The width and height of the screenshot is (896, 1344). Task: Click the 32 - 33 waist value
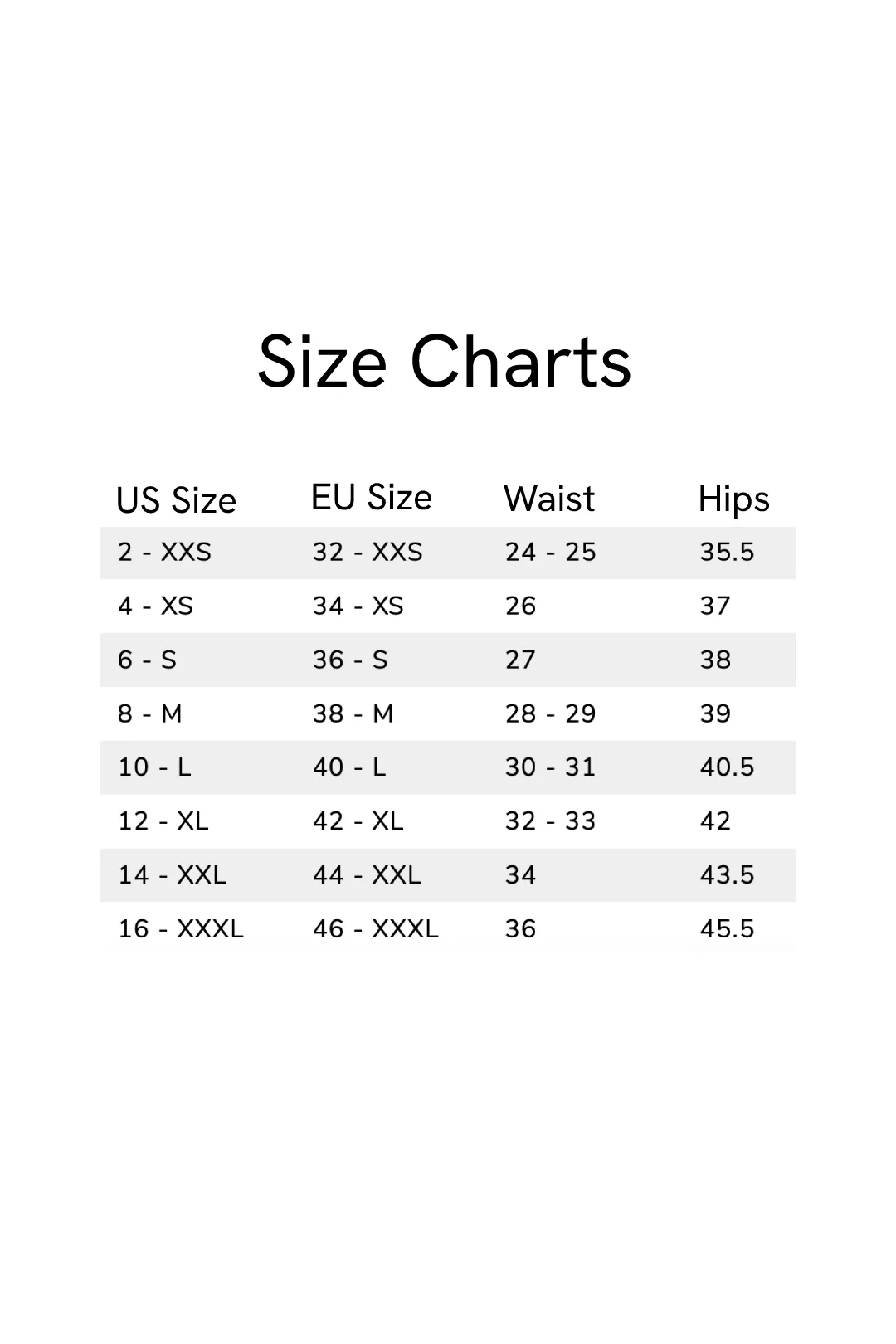[550, 821]
